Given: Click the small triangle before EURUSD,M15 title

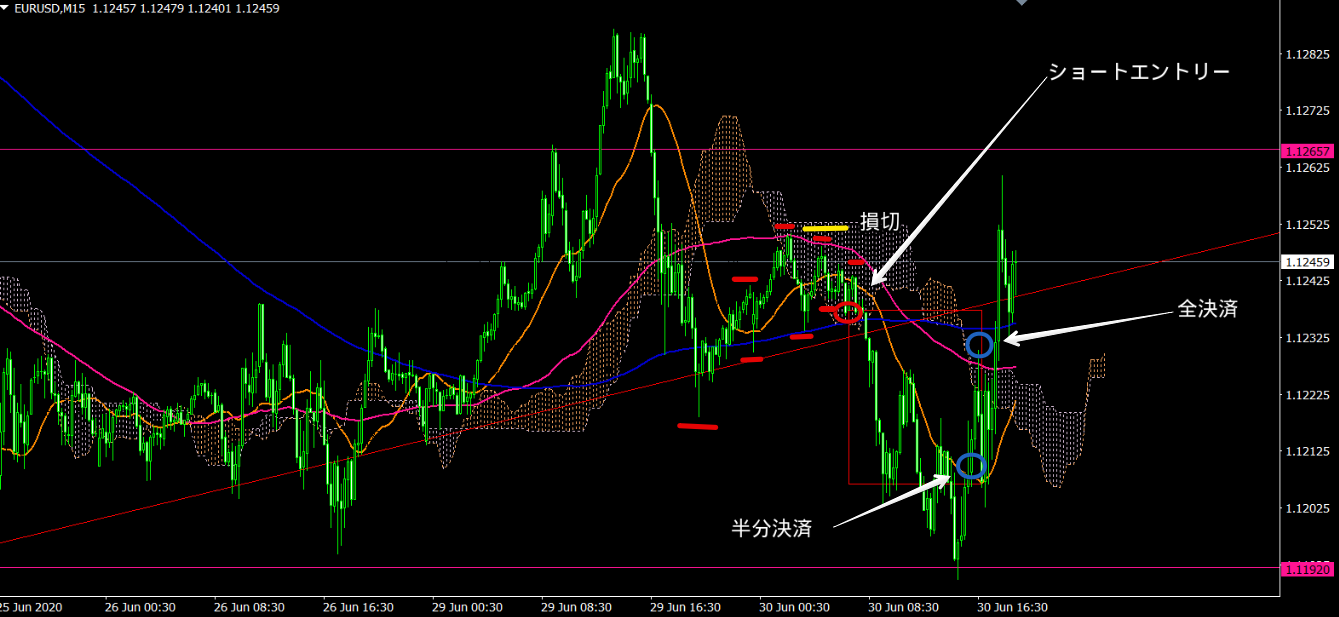Looking at the screenshot, I should [x=5, y=8].
